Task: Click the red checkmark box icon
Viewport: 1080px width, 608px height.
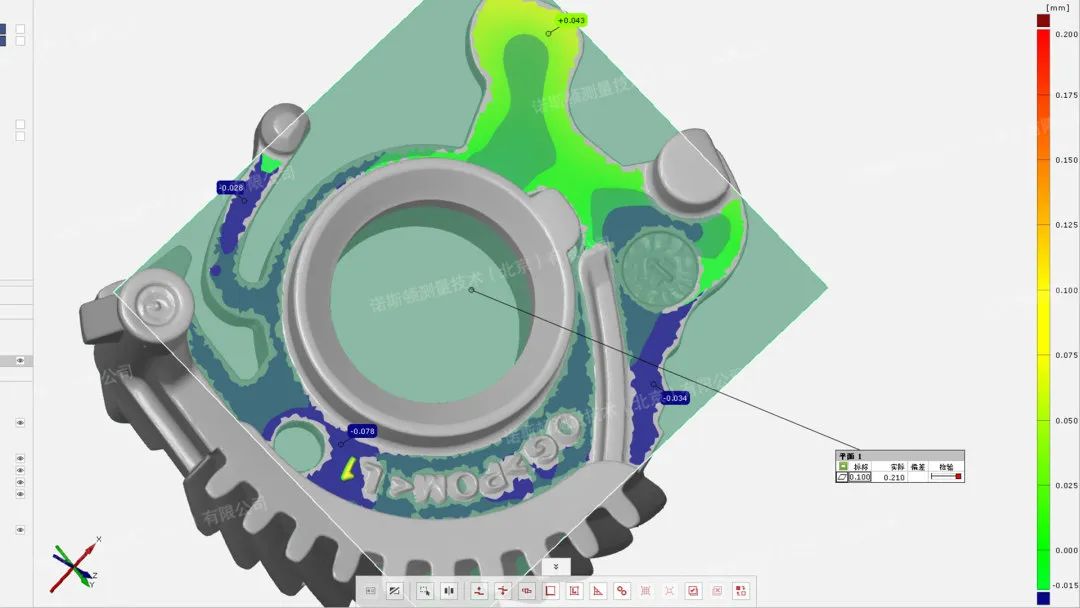Action: (x=693, y=591)
